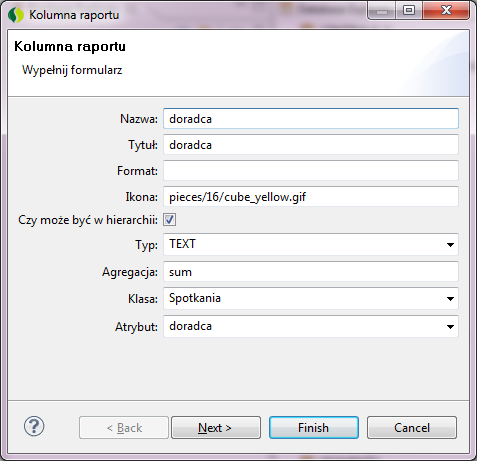Click the 'Czy może być w hierarchii:' label
This screenshot has height=461, width=477.
click(88, 220)
